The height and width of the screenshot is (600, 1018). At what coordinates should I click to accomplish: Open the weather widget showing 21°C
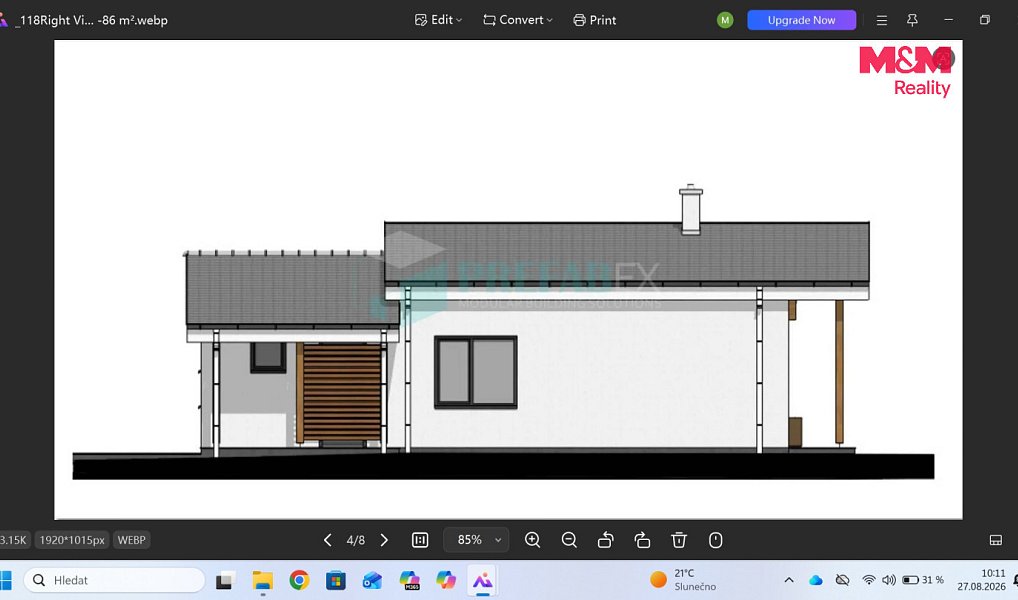tap(682, 580)
